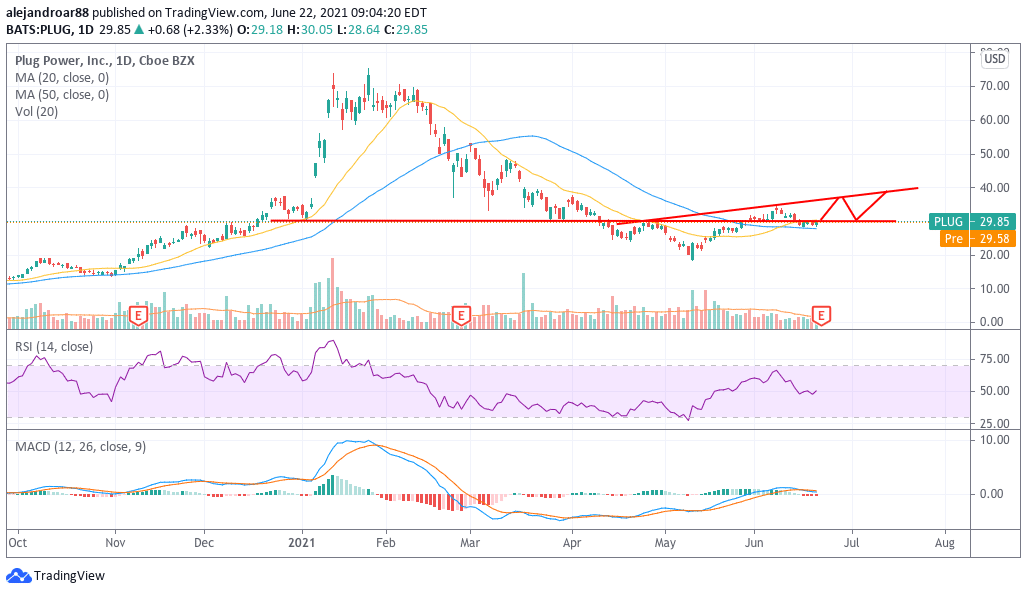The image size is (1027, 594).
Task: Click the 40.00 price axis label
Action: [994, 188]
